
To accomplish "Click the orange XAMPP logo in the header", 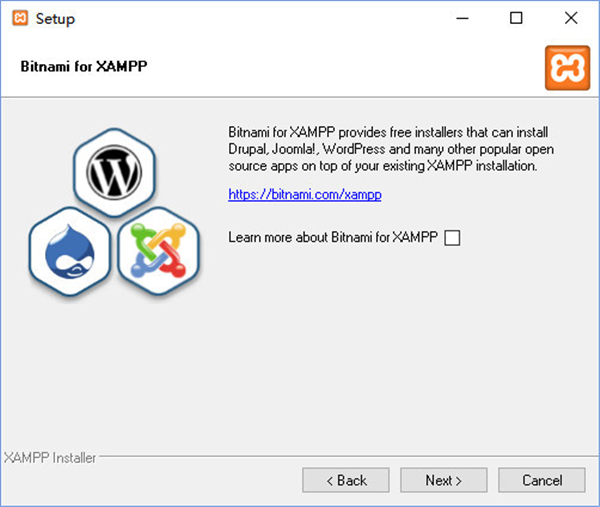I will (566, 67).
